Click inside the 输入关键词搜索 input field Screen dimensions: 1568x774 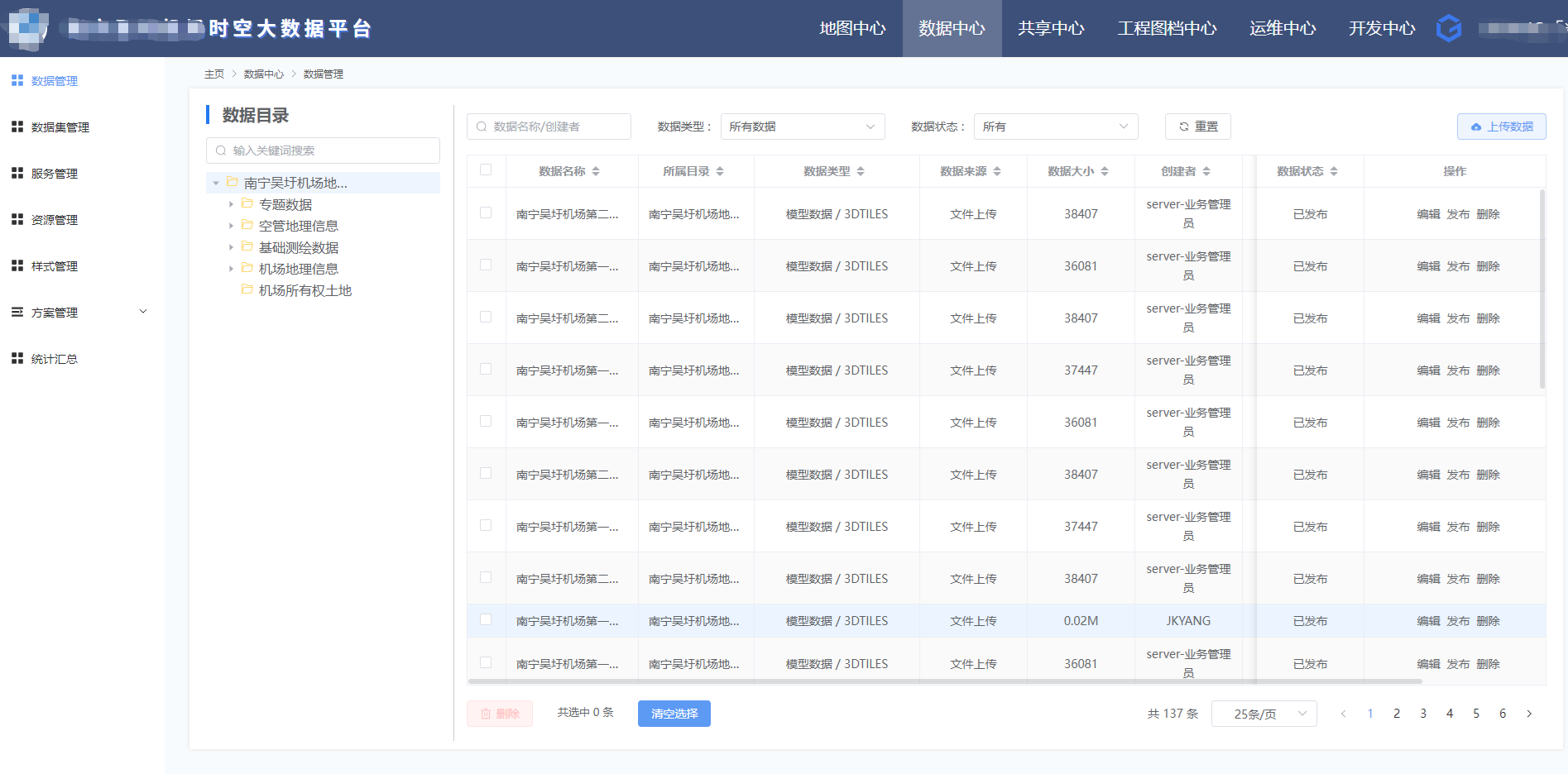point(323,150)
